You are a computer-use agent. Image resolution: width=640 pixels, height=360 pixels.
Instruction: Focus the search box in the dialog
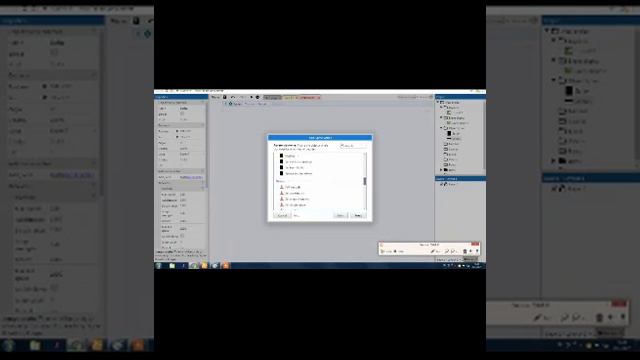click(353, 146)
